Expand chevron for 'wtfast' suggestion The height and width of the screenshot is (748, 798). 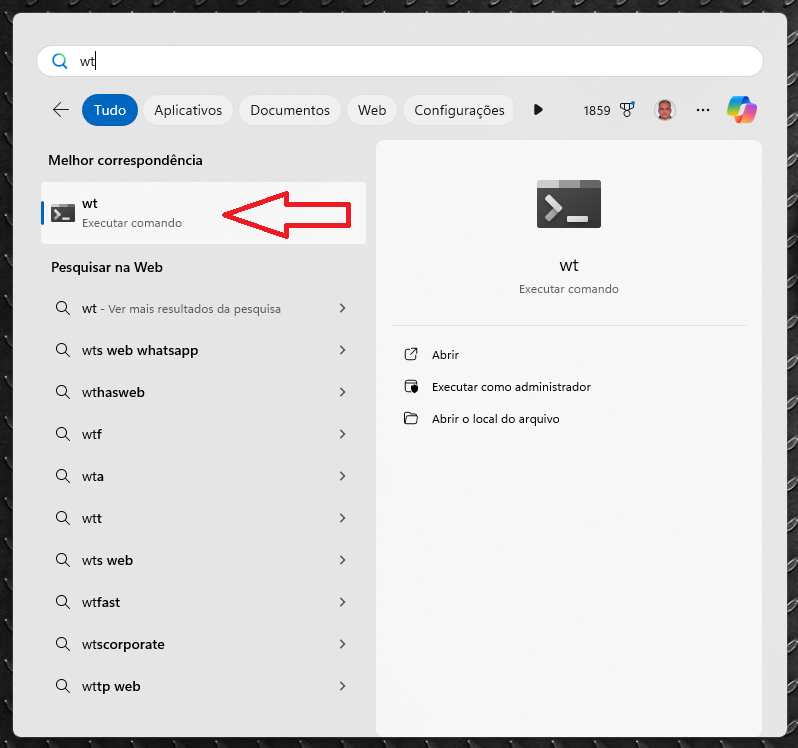(x=343, y=602)
